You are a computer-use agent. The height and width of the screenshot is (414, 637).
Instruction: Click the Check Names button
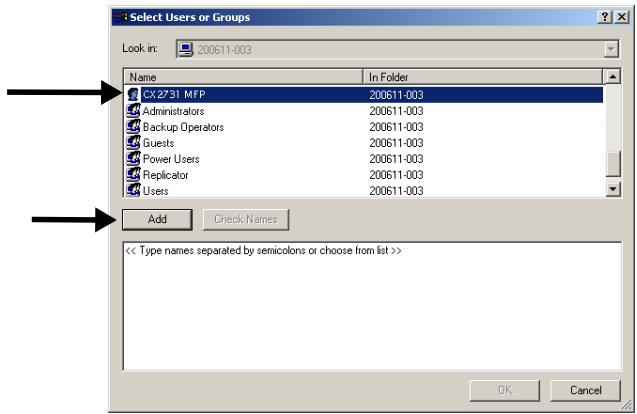(x=247, y=220)
